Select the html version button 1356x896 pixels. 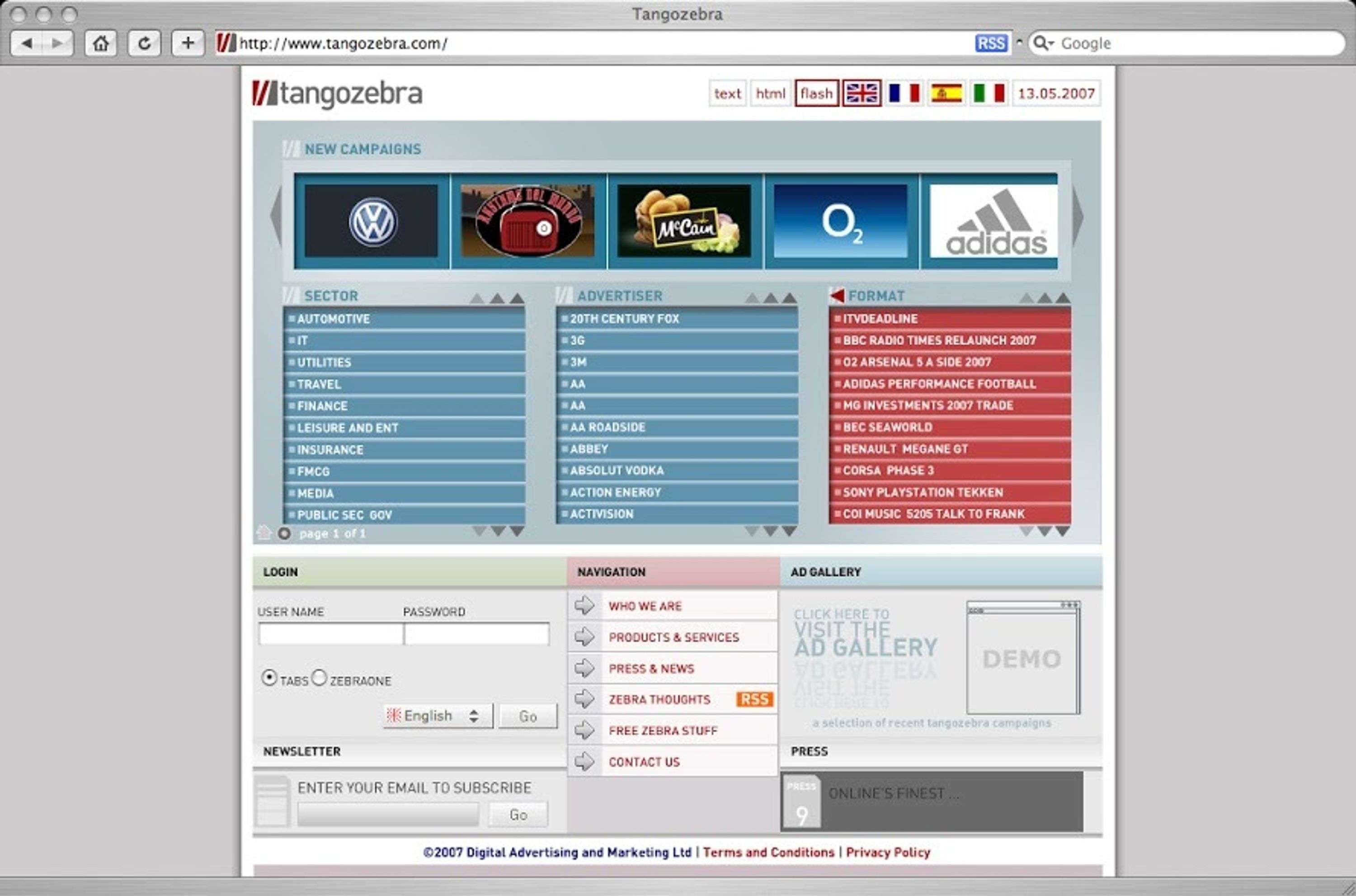(770, 93)
